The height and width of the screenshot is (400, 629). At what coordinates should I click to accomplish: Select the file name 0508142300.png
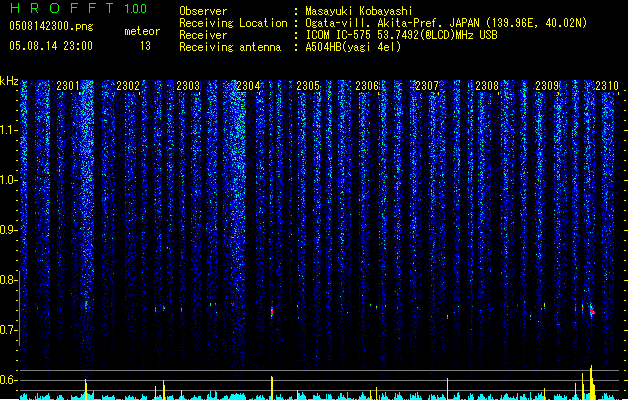pos(51,26)
